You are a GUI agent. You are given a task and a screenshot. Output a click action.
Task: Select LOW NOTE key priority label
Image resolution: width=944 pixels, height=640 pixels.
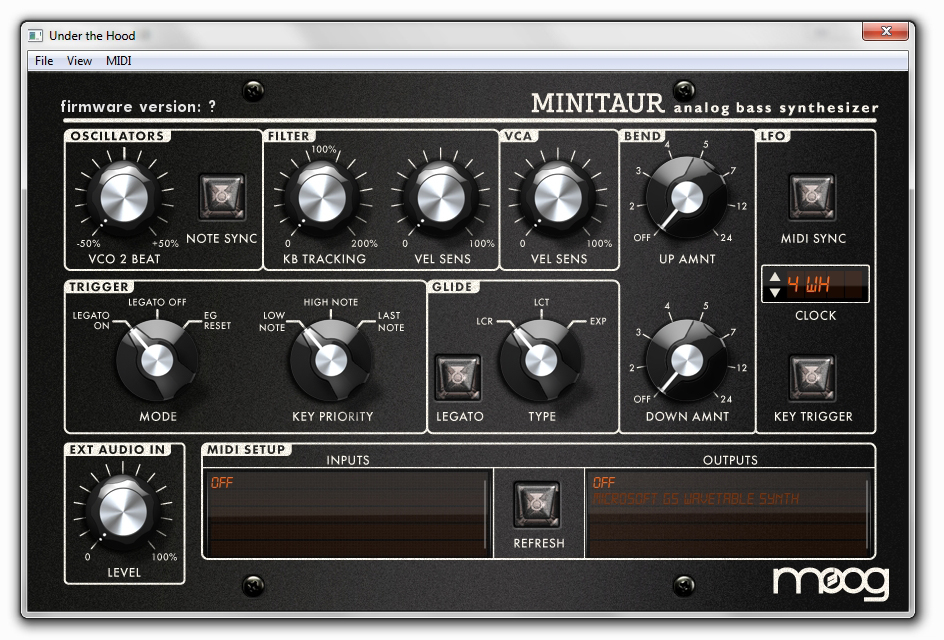[272, 322]
